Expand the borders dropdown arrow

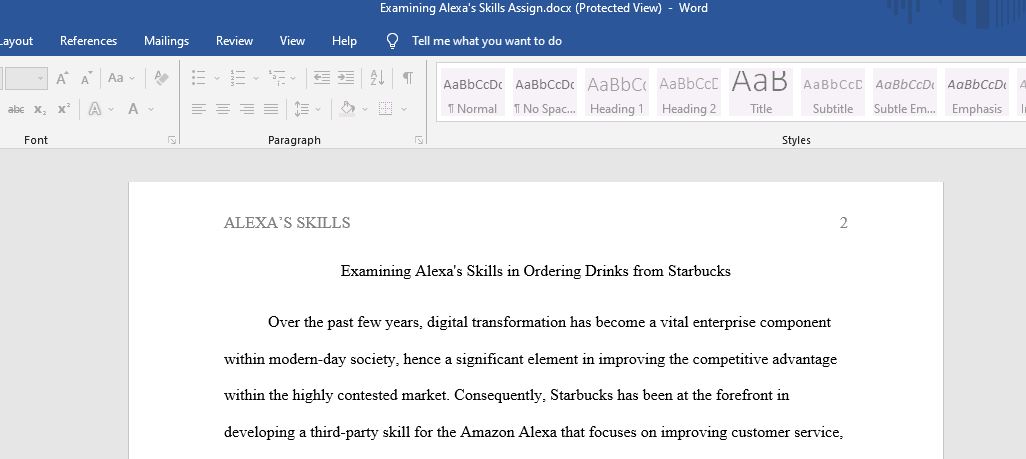pyautogui.click(x=403, y=109)
